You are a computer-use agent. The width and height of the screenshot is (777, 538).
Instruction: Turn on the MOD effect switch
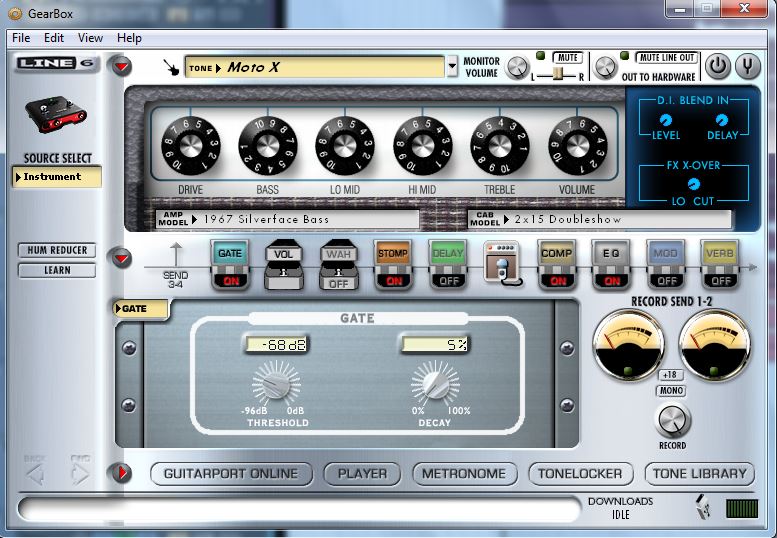pos(666,281)
